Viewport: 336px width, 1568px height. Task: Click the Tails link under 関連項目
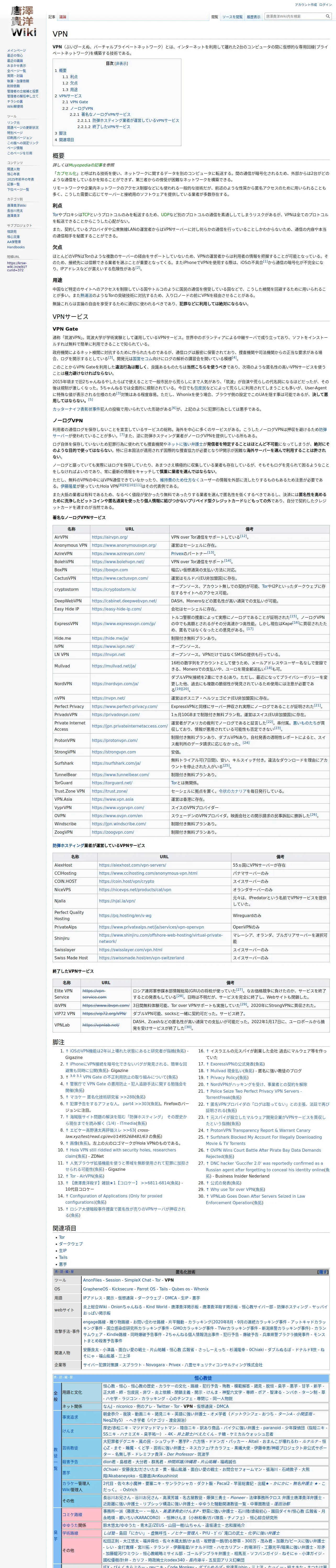[63, 1257]
